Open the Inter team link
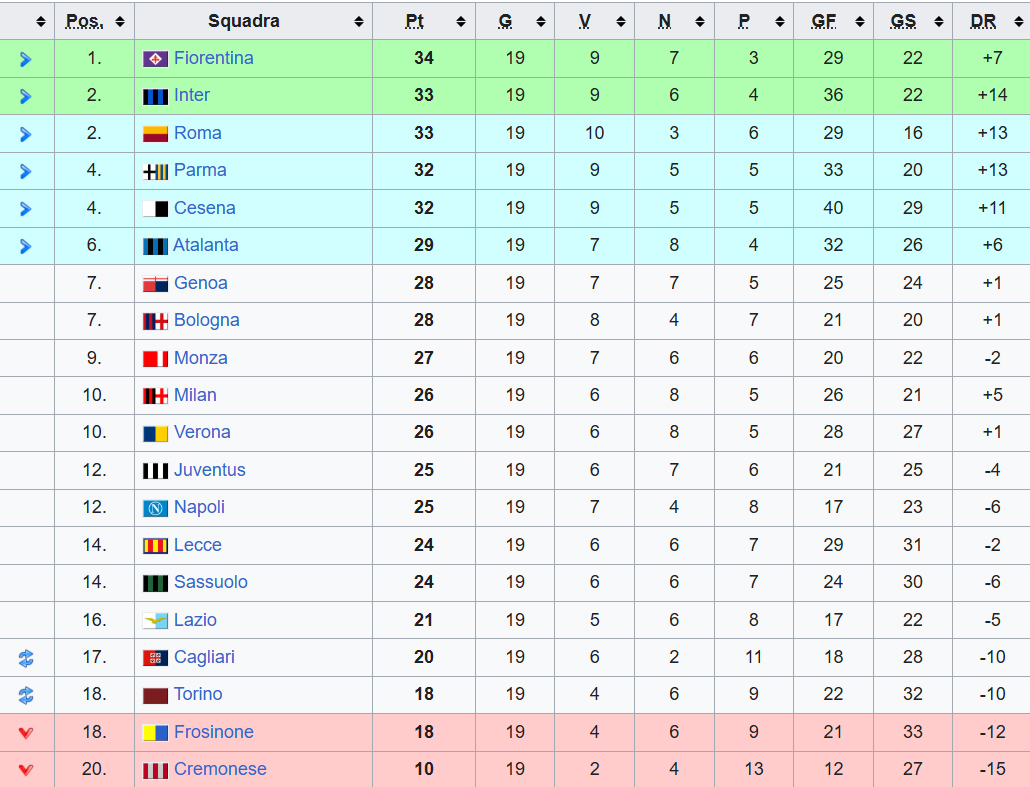 tap(192, 96)
